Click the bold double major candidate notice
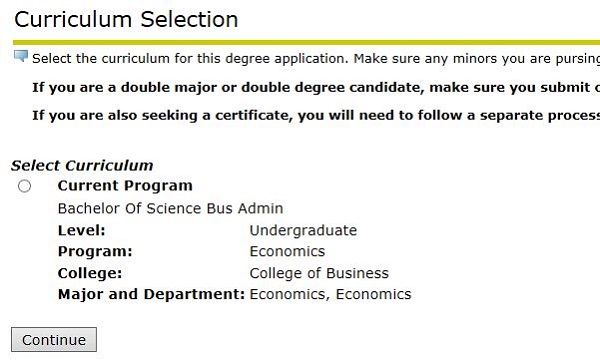Screen dimensions: 600x361 tap(316, 87)
